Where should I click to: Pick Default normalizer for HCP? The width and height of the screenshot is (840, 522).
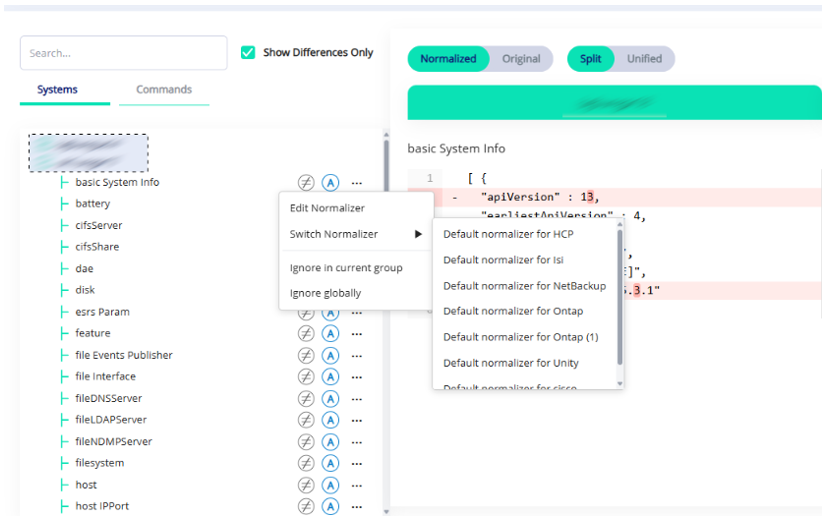point(508,234)
